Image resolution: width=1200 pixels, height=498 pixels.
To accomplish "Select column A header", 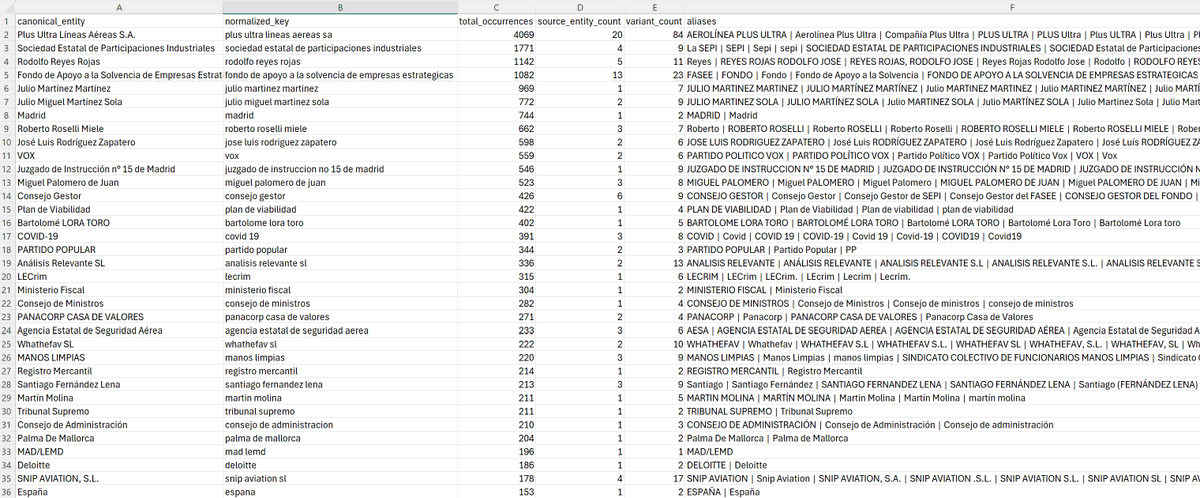I will (118, 7).
